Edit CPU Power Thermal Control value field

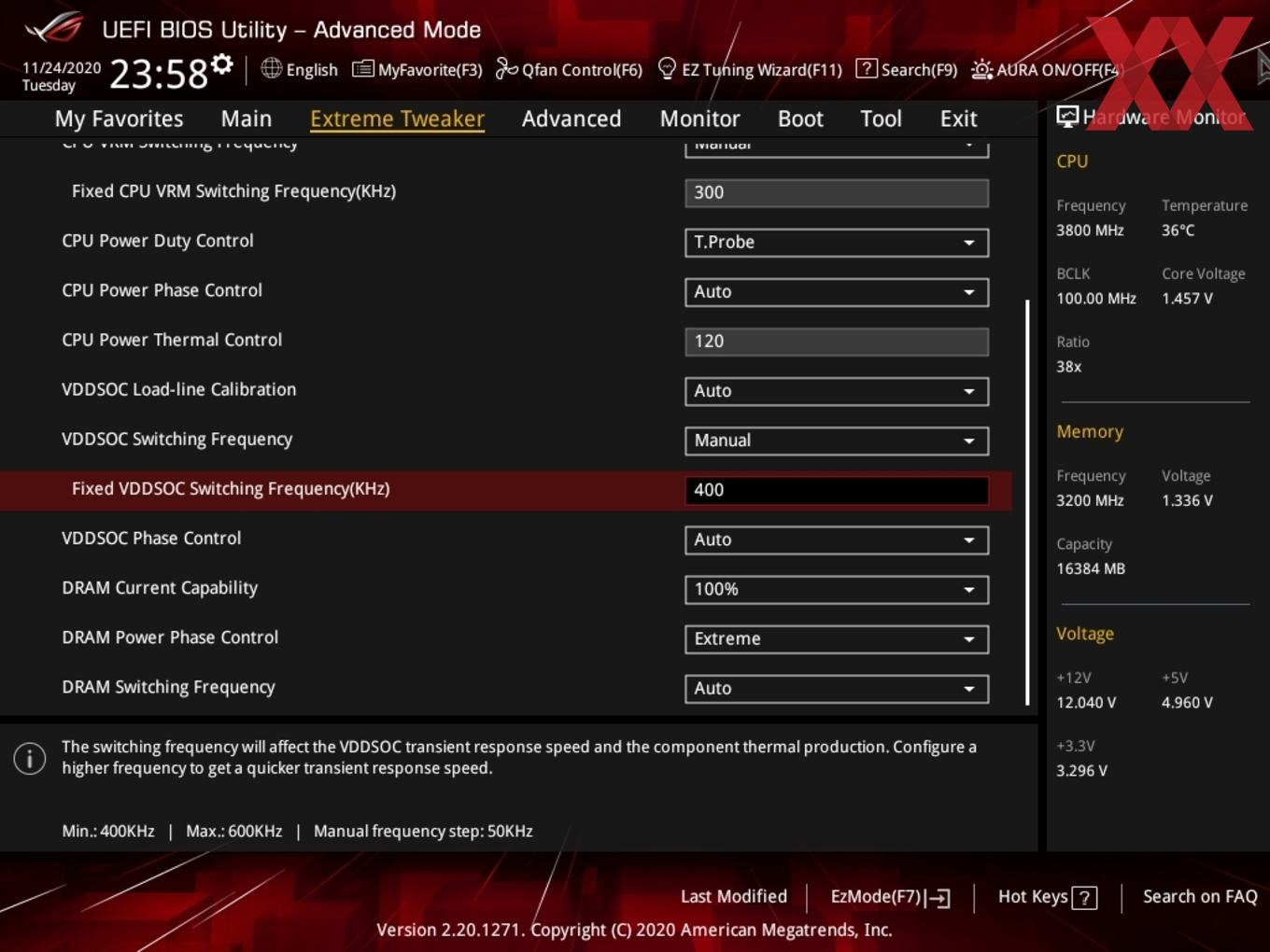(837, 342)
